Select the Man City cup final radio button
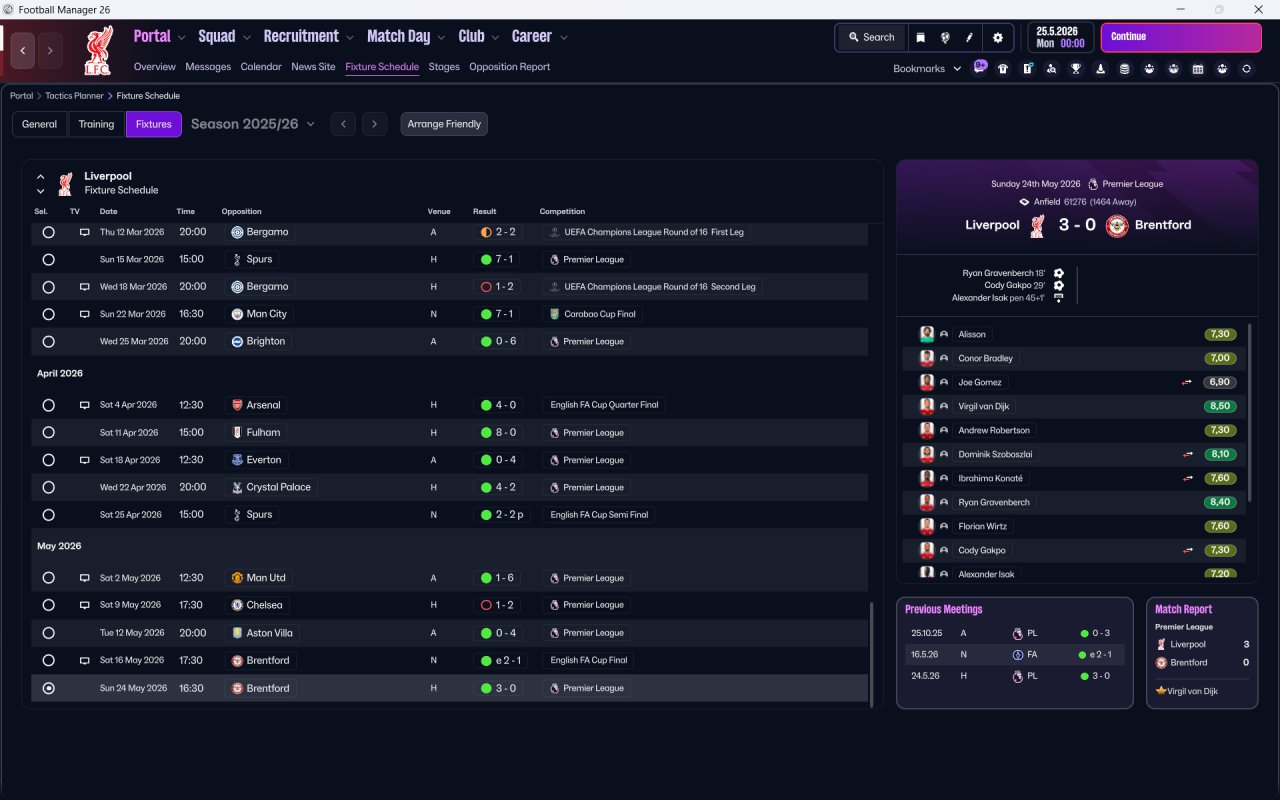The height and width of the screenshot is (800, 1280). click(48, 314)
